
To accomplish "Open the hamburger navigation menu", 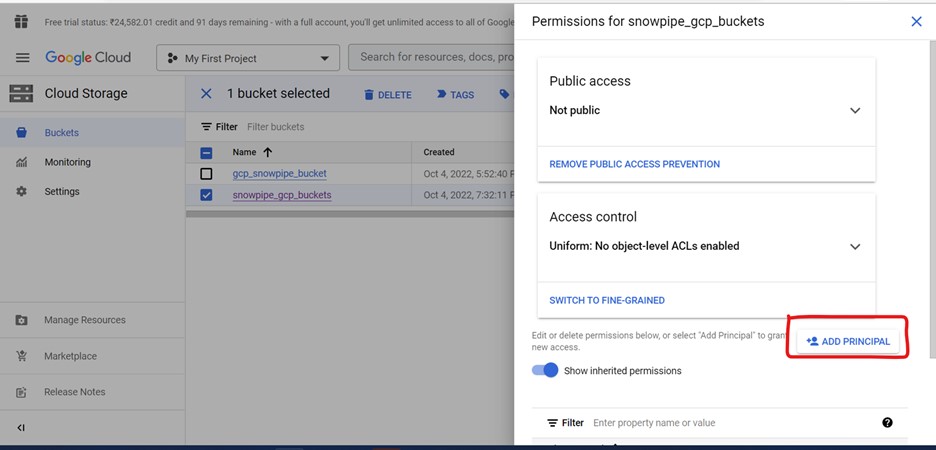I will 22,58.
